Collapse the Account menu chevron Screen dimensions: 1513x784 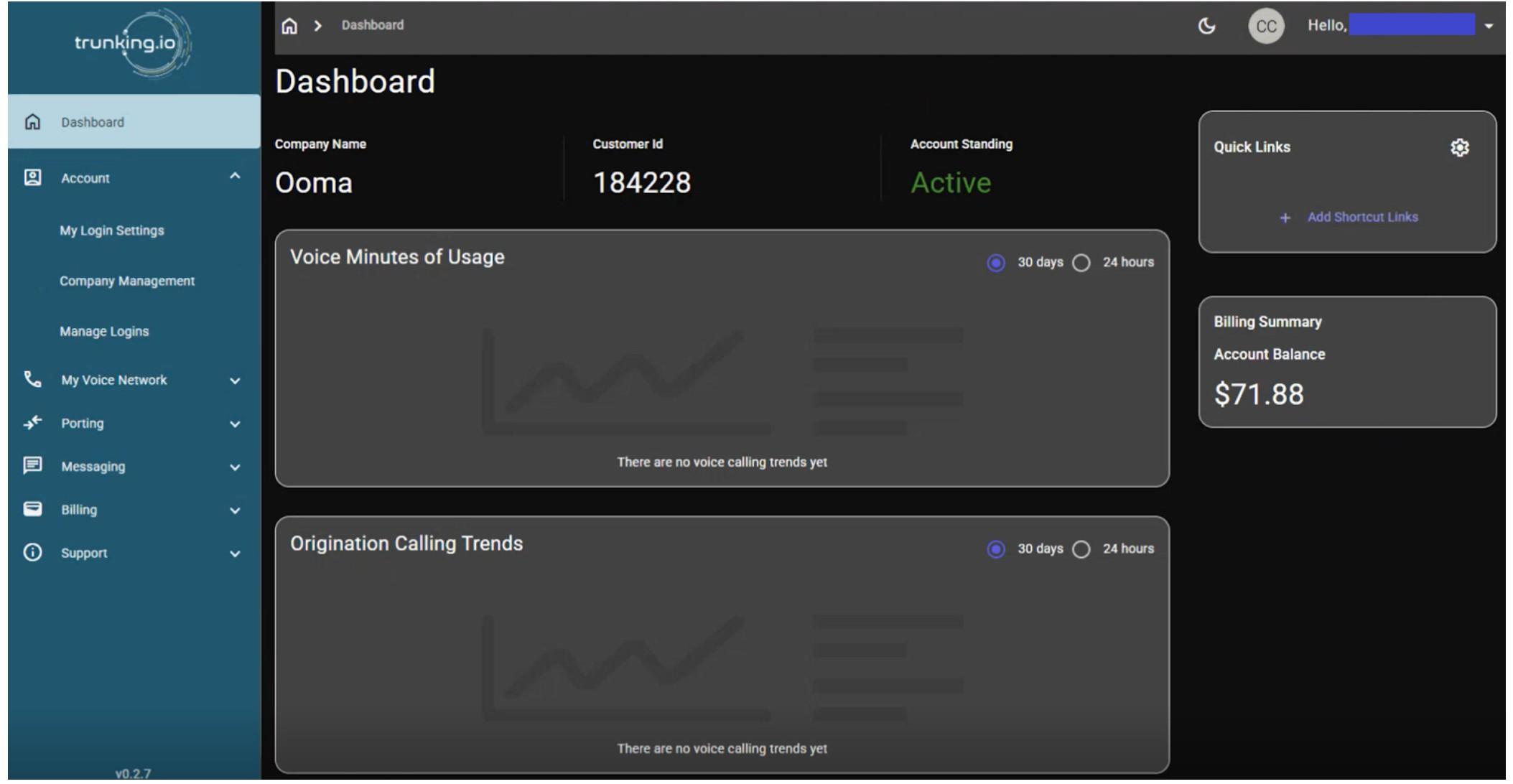click(235, 177)
